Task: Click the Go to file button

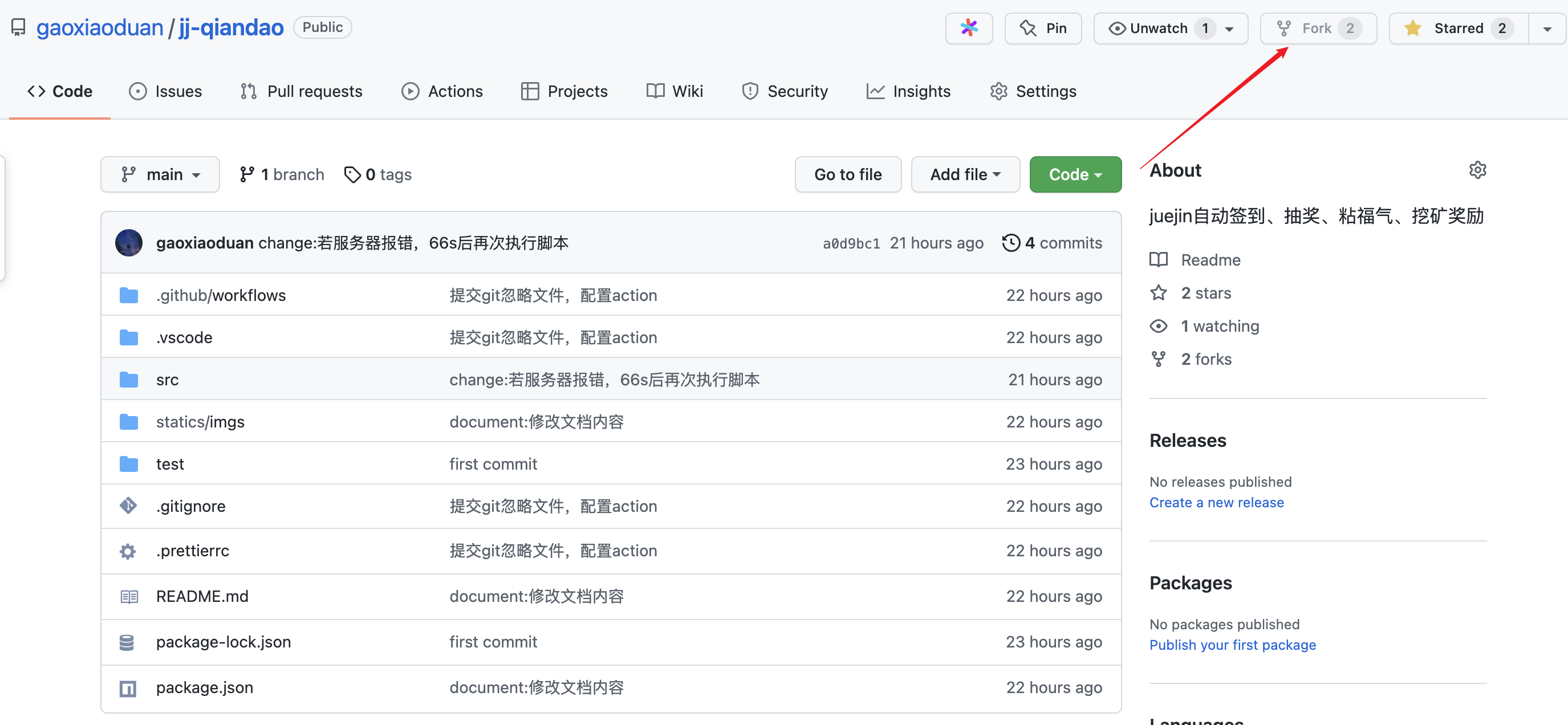Action: (847, 174)
